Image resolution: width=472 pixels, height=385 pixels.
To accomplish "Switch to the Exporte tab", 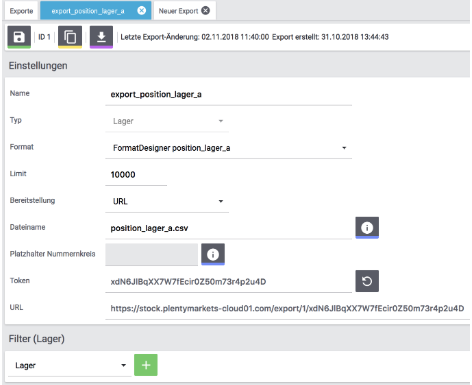I will tap(21, 11).
